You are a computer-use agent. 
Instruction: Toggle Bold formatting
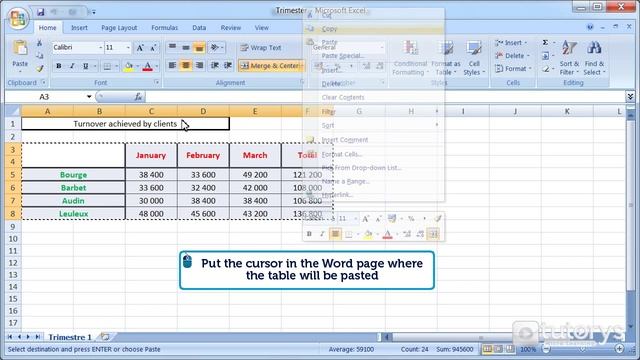click(59, 66)
